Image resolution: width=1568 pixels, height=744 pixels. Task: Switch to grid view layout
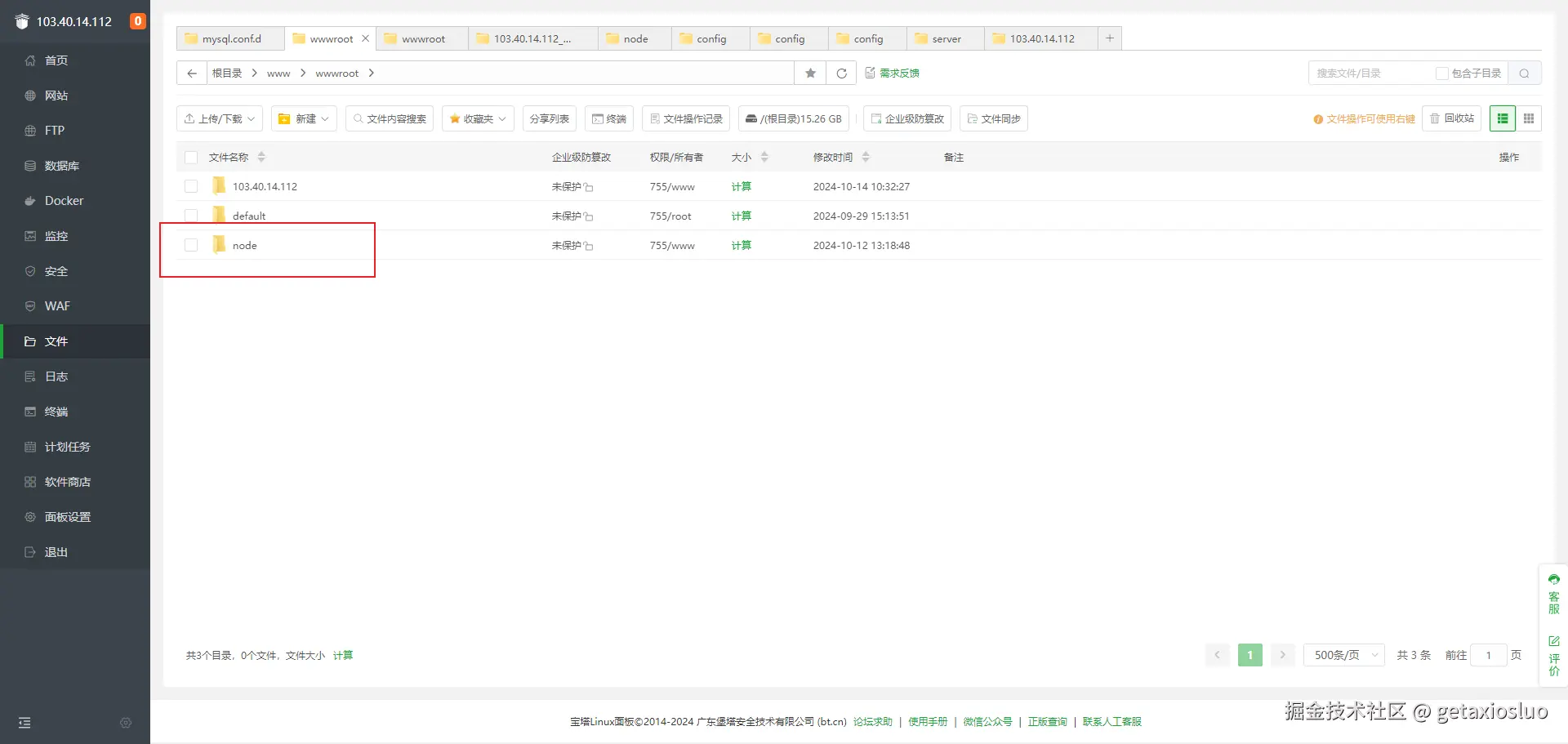(1529, 118)
